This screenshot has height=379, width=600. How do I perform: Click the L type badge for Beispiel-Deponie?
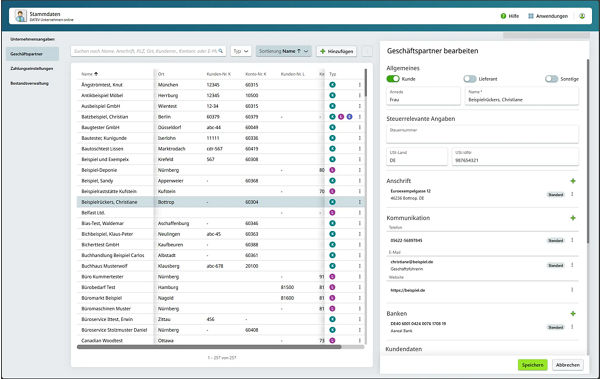[332, 170]
